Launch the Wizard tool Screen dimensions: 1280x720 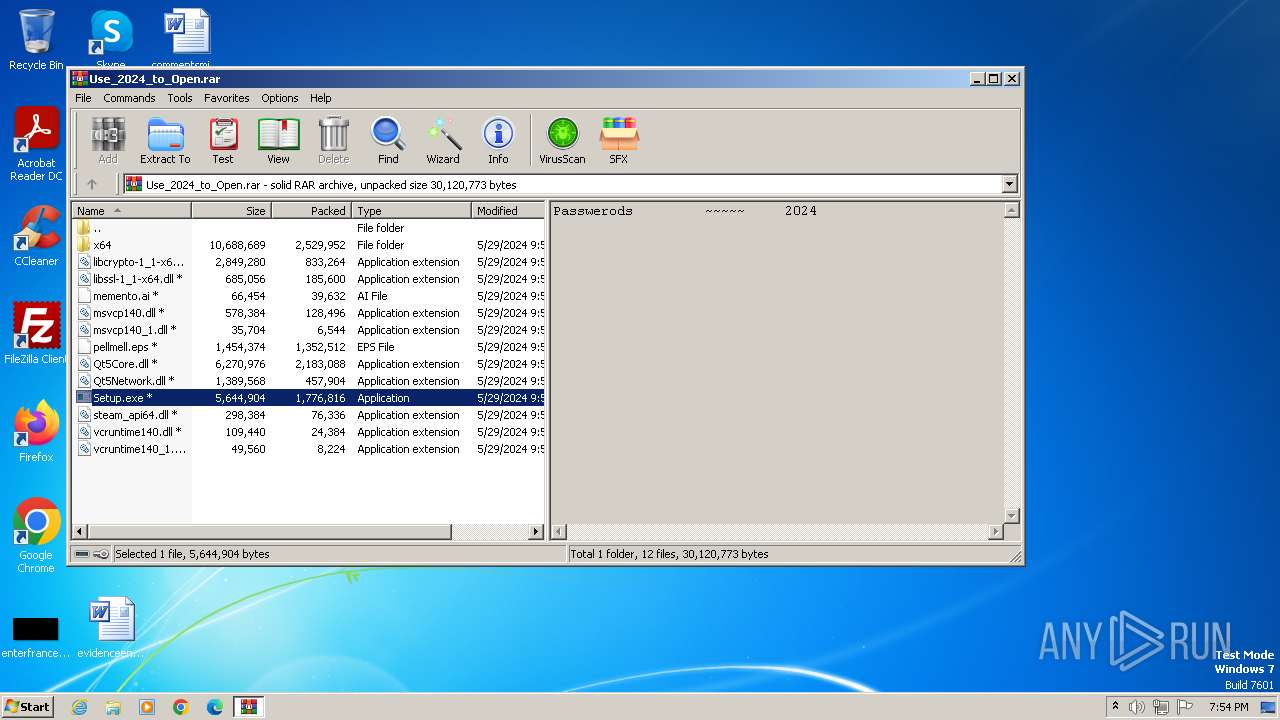click(443, 141)
